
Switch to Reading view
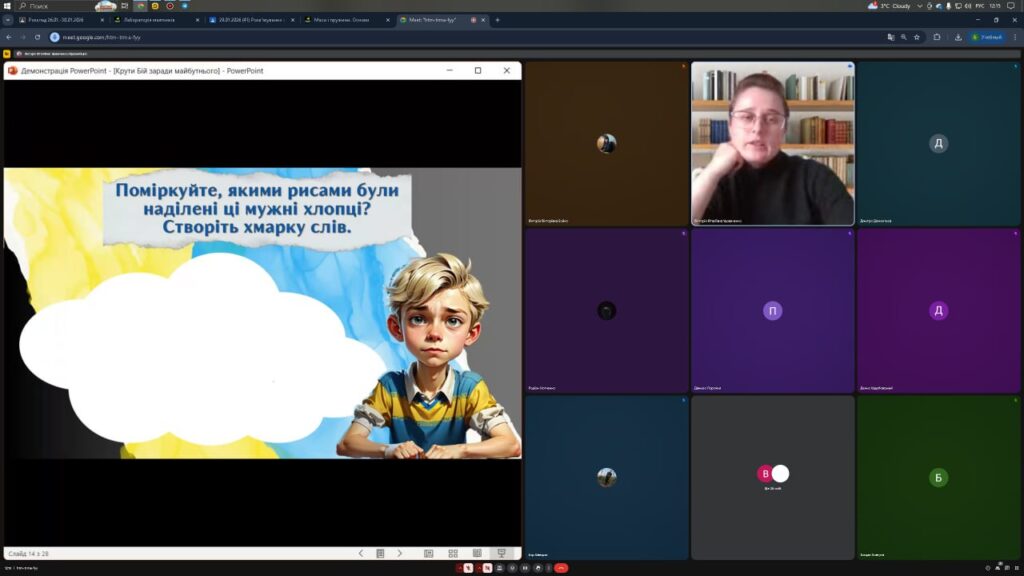pos(477,553)
